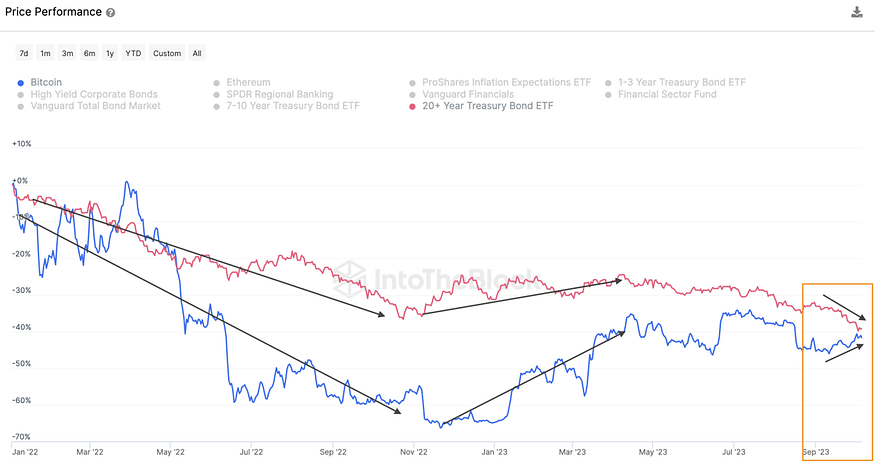
Task: Open the Custom date range picker
Action: [167, 53]
